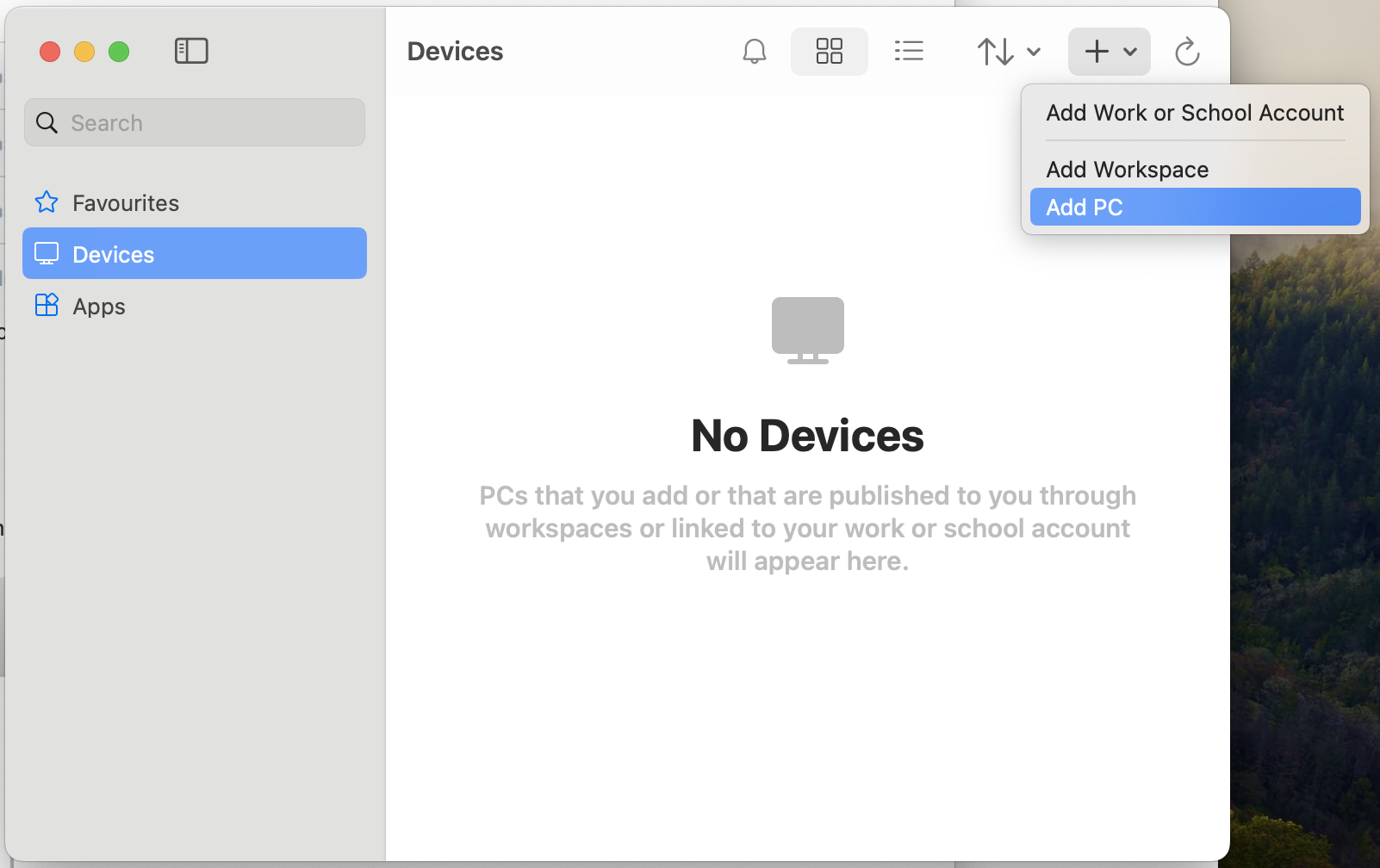Click the Favourites star icon
This screenshot has height=868, width=1380.
[x=47, y=201]
